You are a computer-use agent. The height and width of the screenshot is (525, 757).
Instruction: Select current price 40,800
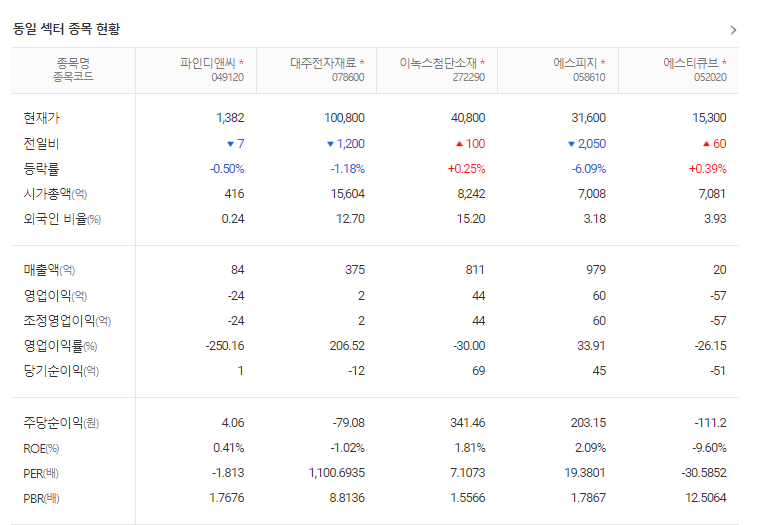pos(468,118)
